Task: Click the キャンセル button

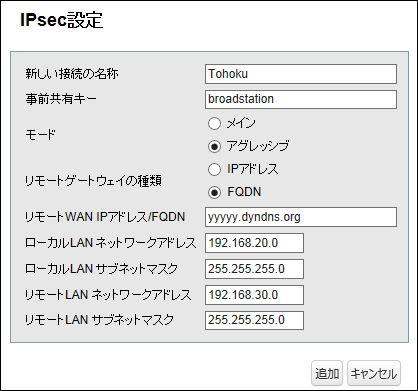Action: tap(374, 373)
